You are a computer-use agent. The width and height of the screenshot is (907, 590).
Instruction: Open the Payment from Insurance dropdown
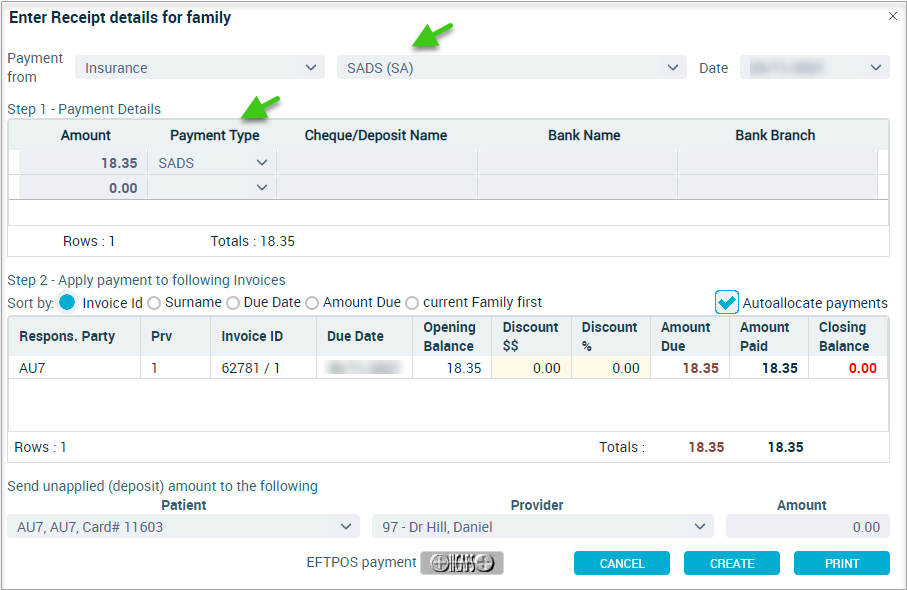200,68
